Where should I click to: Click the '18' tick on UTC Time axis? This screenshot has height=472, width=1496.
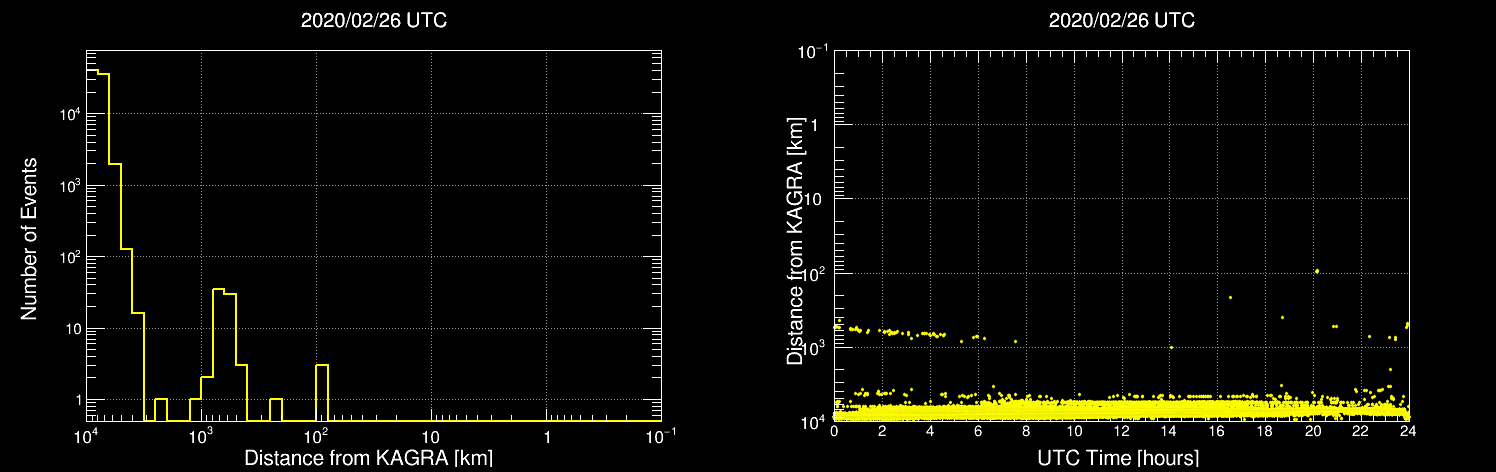pos(1265,431)
